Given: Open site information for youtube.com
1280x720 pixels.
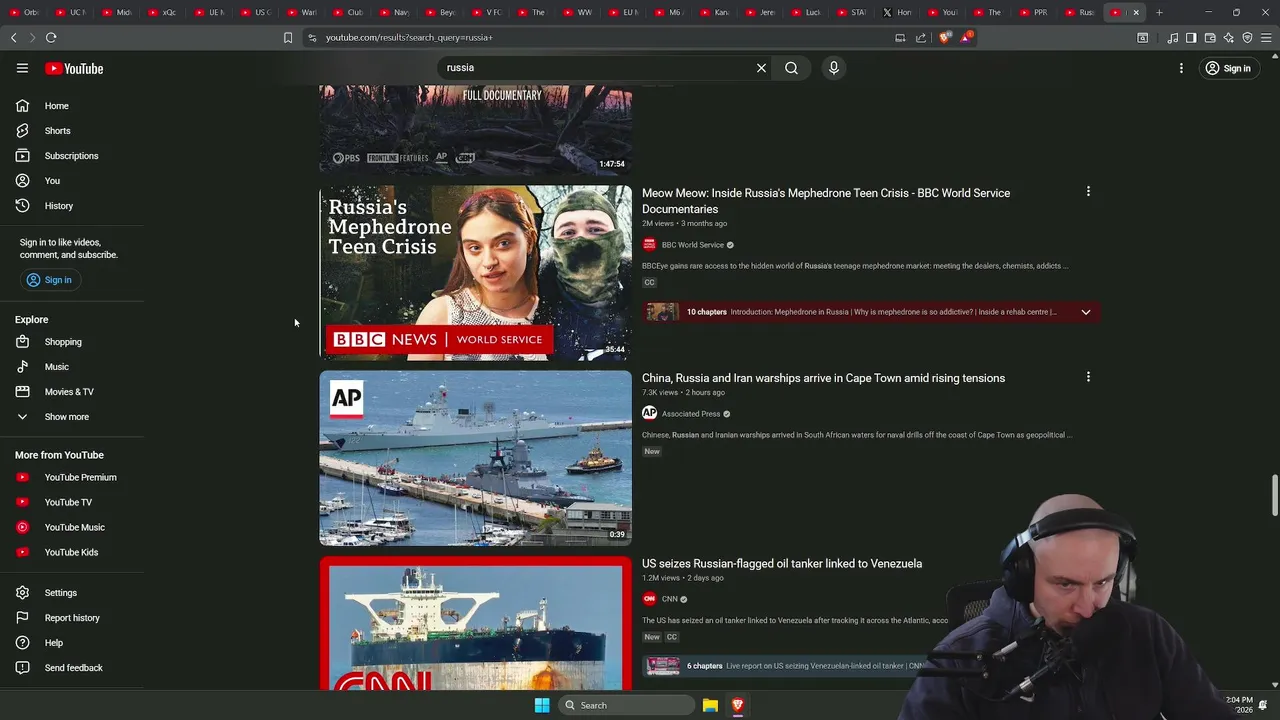Looking at the screenshot, I should pos(312,37).
